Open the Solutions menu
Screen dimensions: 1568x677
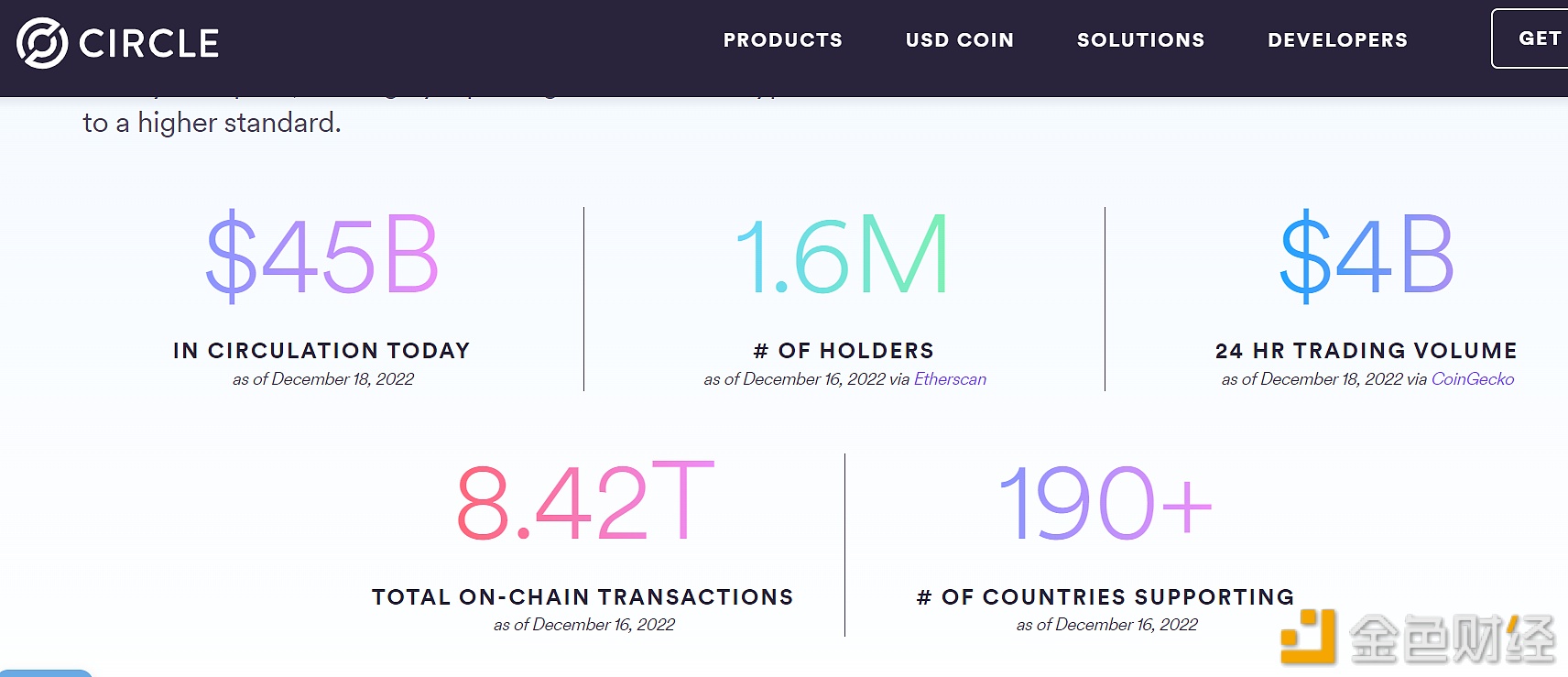tap(1141, 40)
